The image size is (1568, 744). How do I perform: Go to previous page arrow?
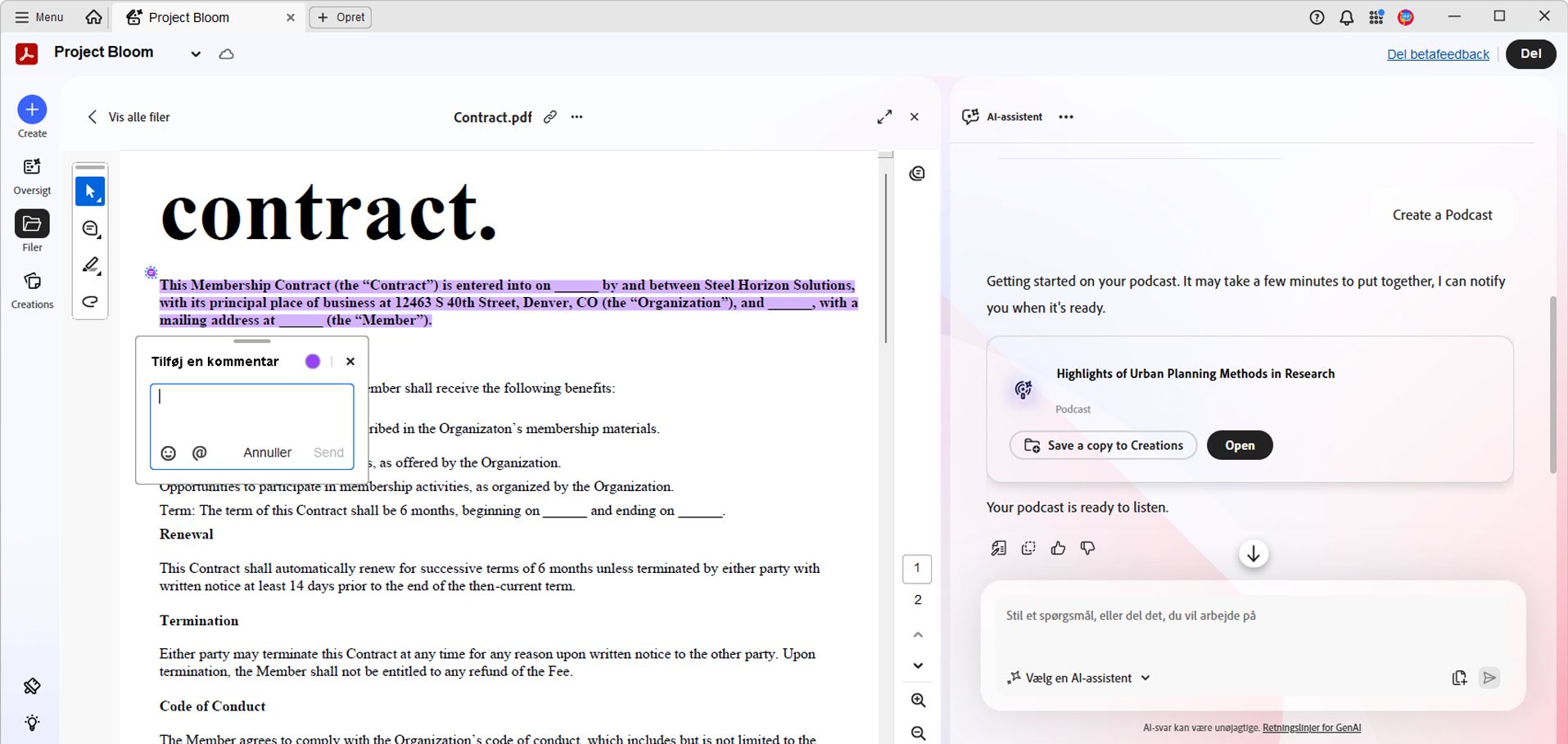tap(918, 634)
